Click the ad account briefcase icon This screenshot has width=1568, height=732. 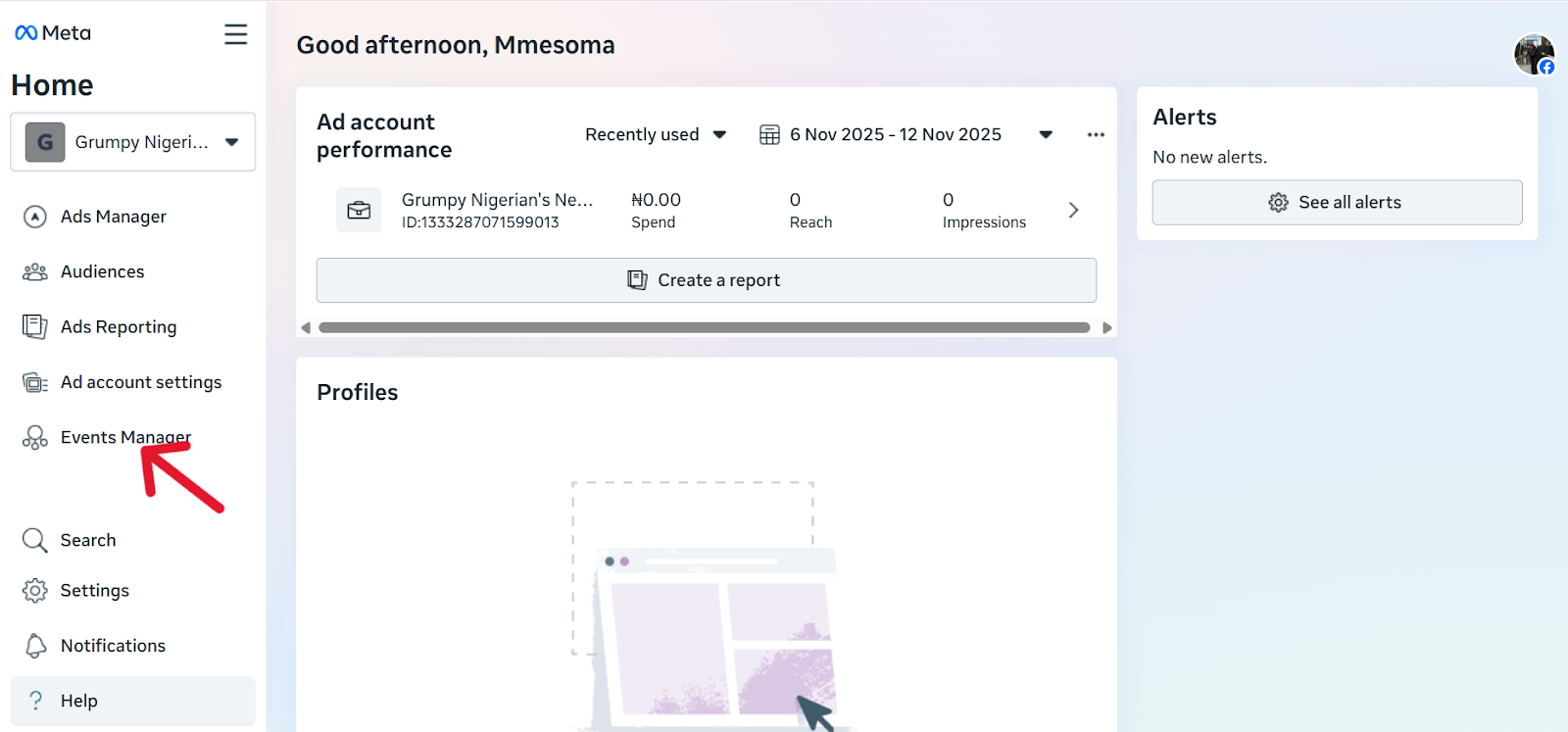[359, 210]
